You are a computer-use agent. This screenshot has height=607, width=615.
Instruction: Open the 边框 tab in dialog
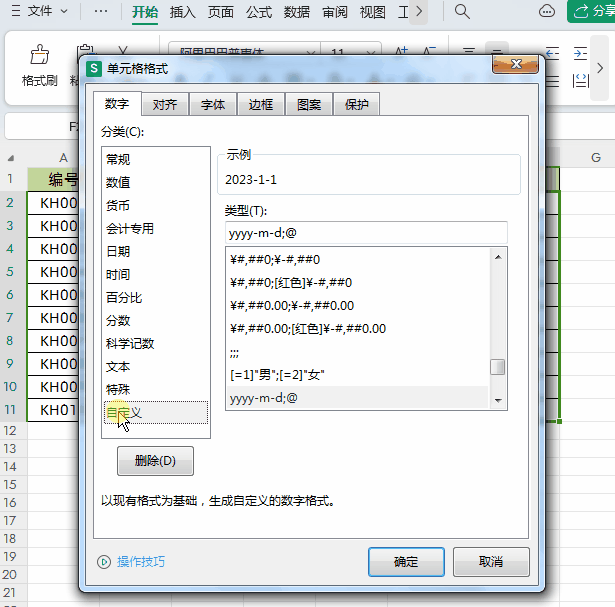[261, 105]
